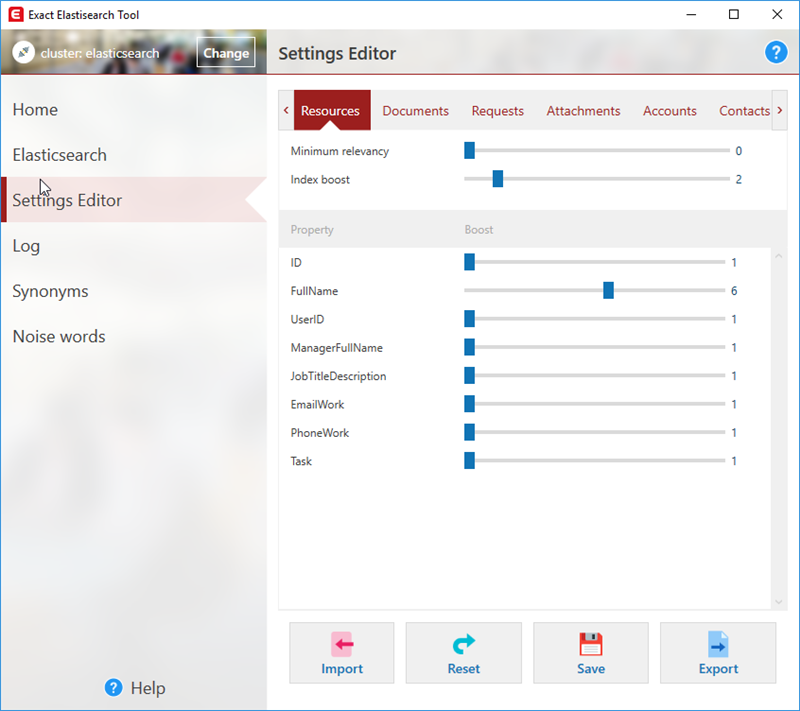The image size is (800, 711).
Task: Click the Index boost slider handle
Action: [x=498, y=179]
